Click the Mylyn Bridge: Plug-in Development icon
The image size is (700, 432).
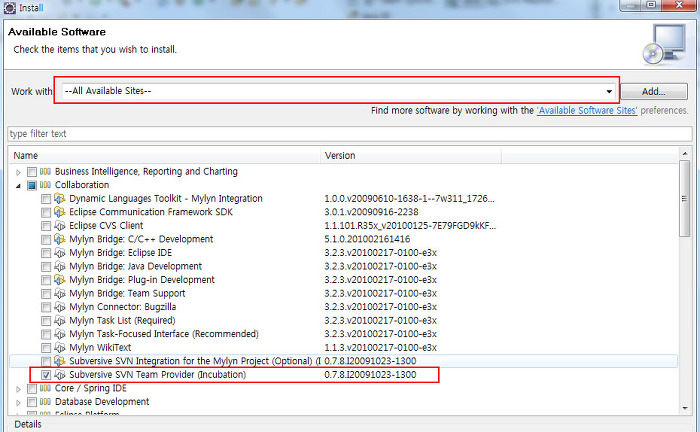(x=60, y=280)
